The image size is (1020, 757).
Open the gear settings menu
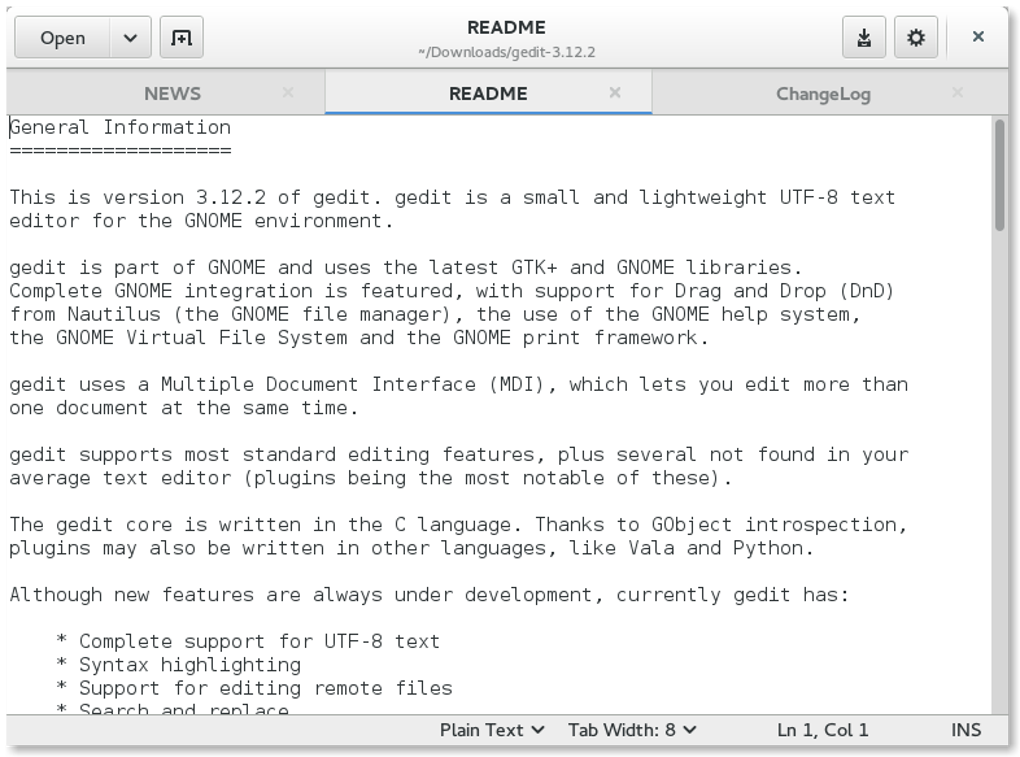[916, 38]
